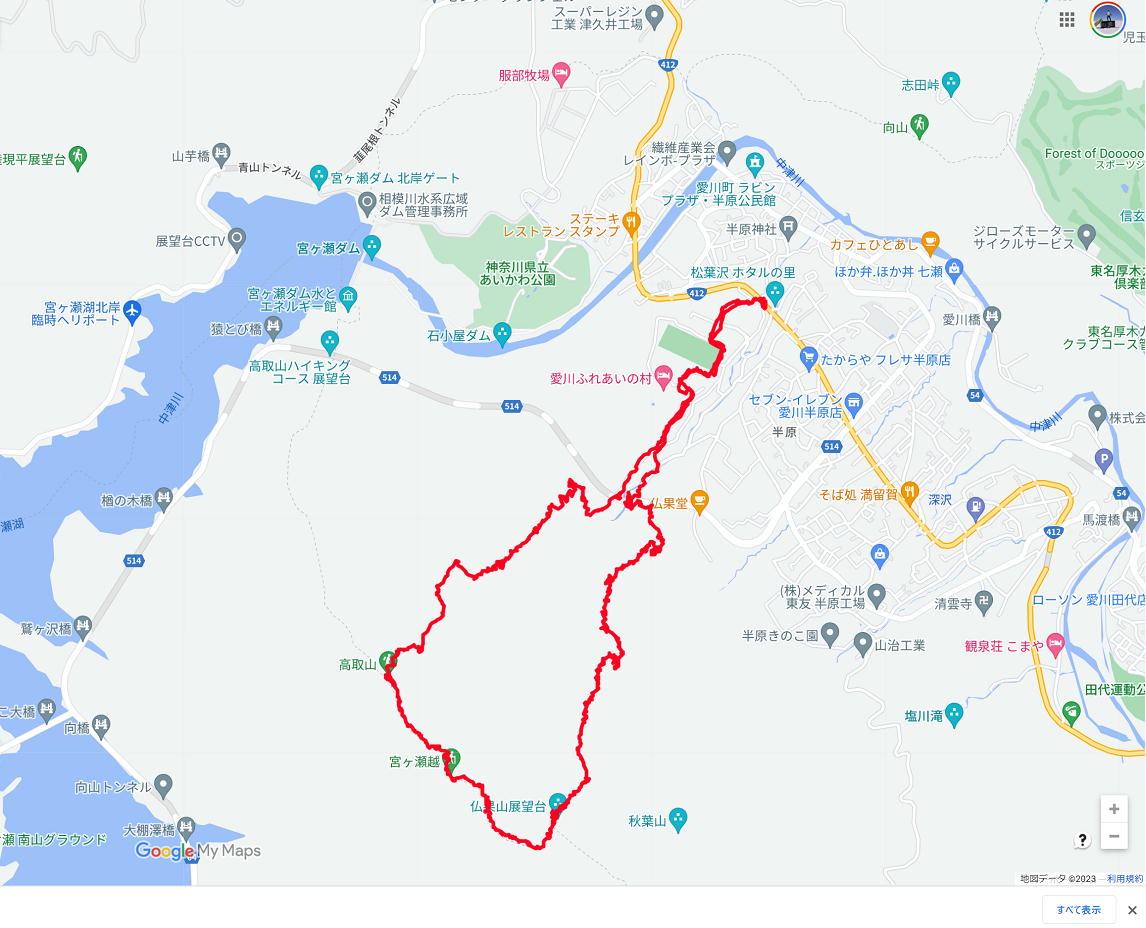Click the すべて表示 button
This screenshot has height=928, width=1146.
coord(1078,910)
